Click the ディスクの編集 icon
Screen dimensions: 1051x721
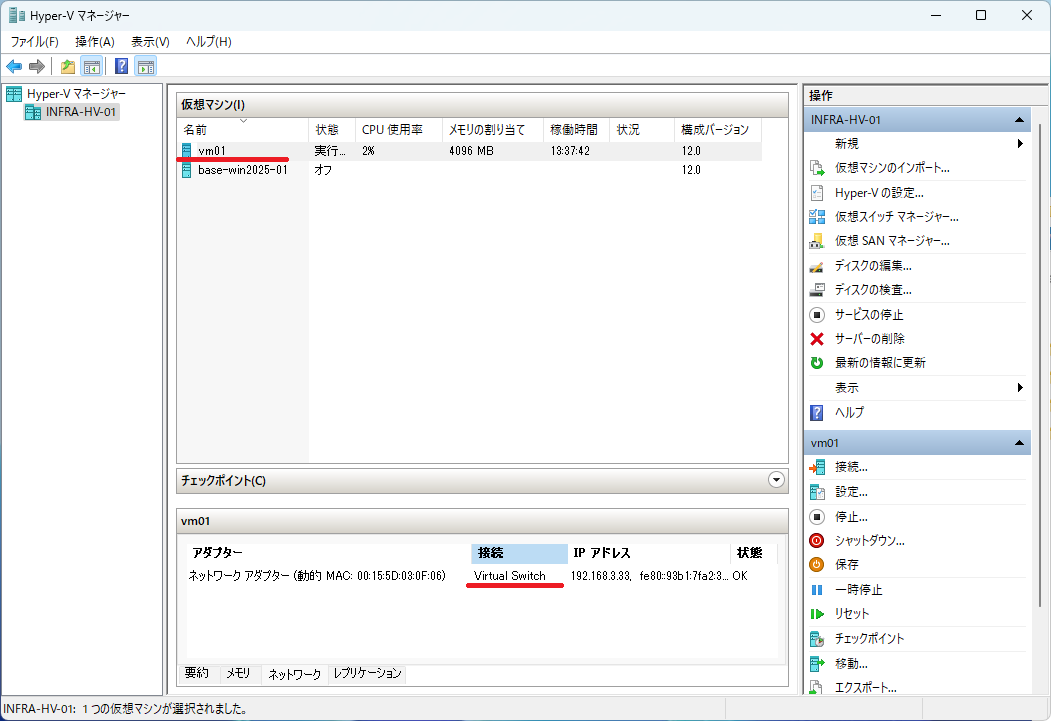coord(816,266)
